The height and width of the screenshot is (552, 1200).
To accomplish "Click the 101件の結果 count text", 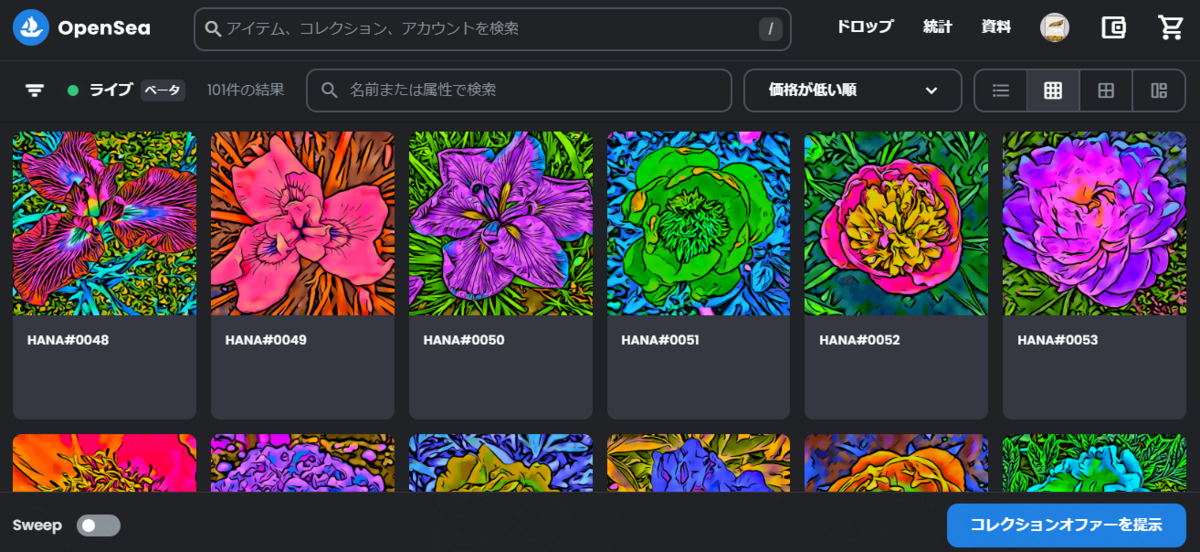I will (x=246, y=90).
